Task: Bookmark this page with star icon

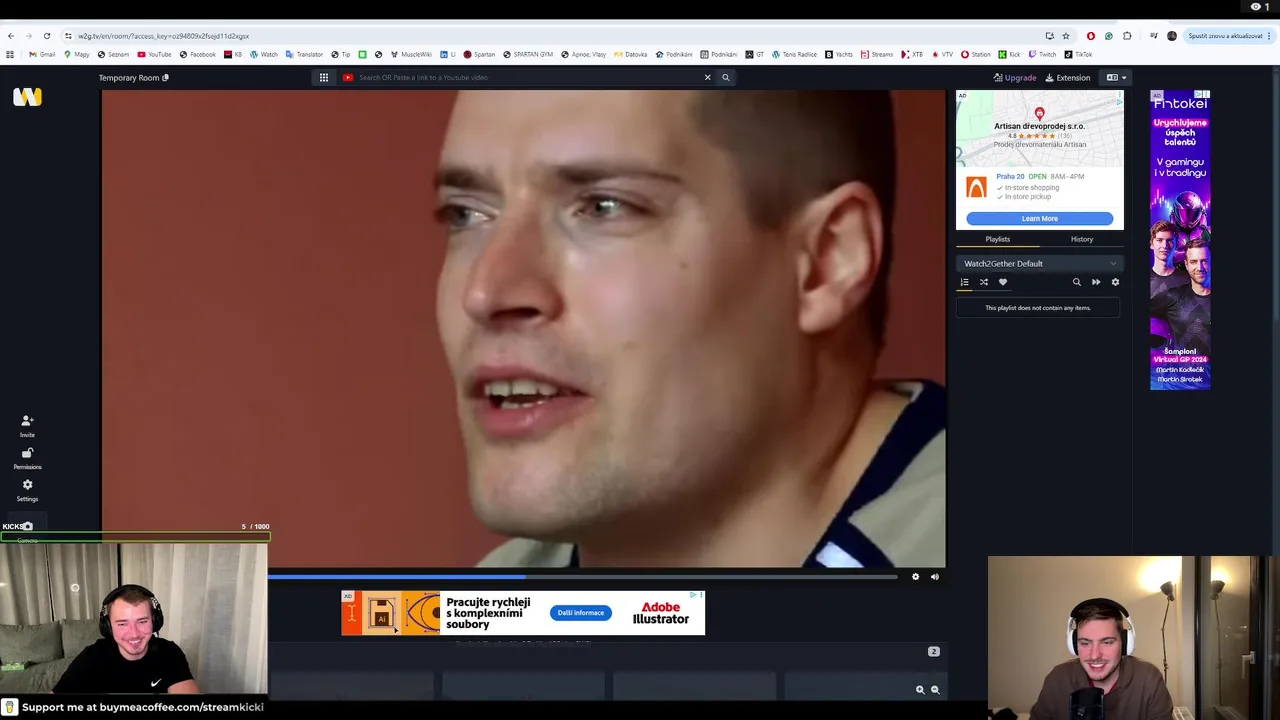Action: tap(1066, 36)
